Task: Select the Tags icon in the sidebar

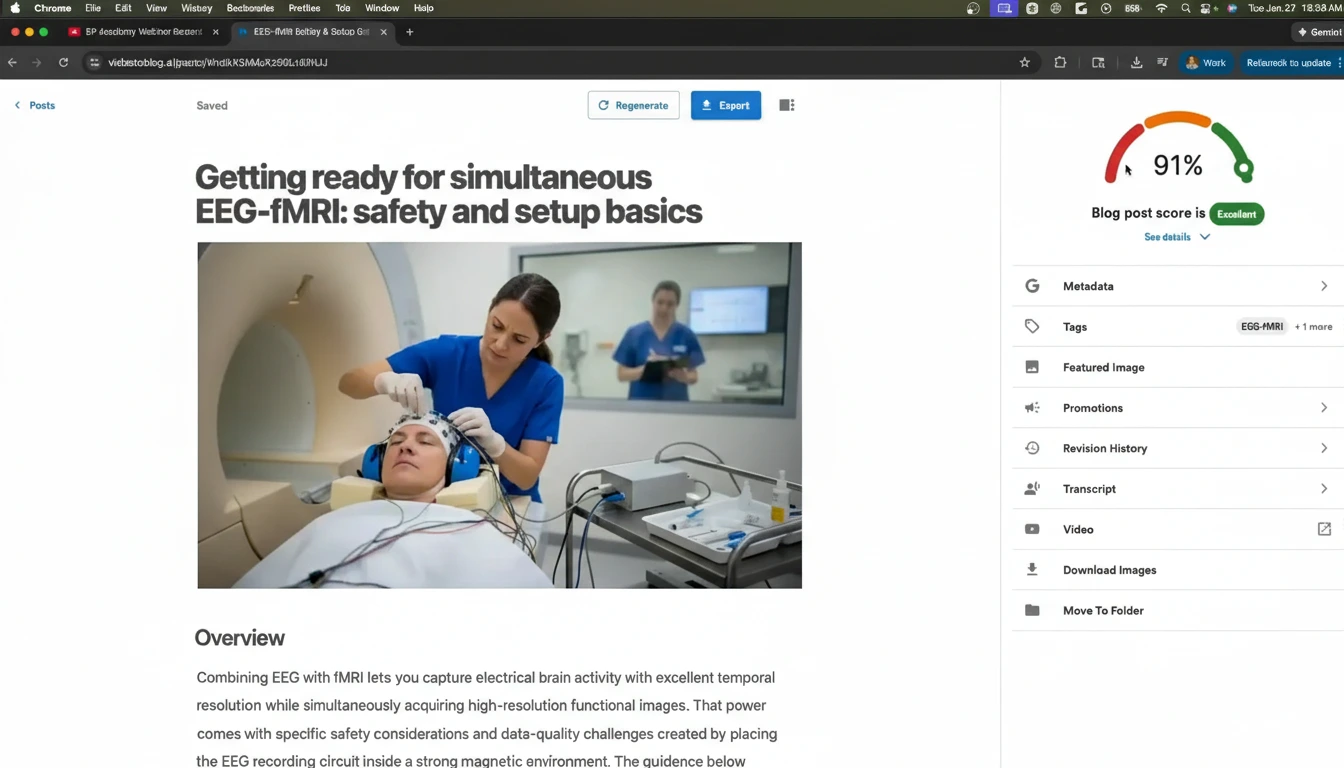Action: (1032, 326)
